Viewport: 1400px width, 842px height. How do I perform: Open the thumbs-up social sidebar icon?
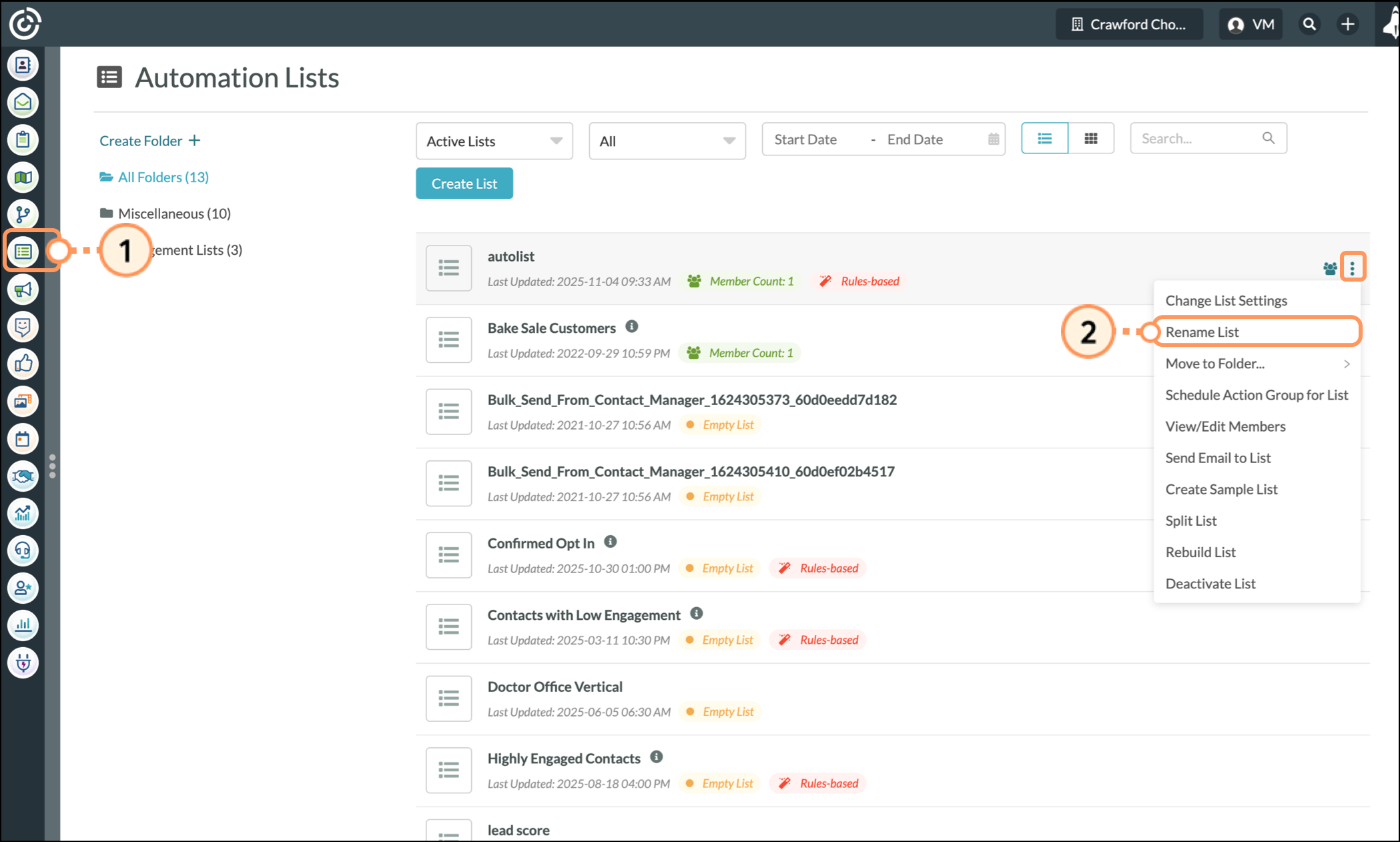coord(23,364)
